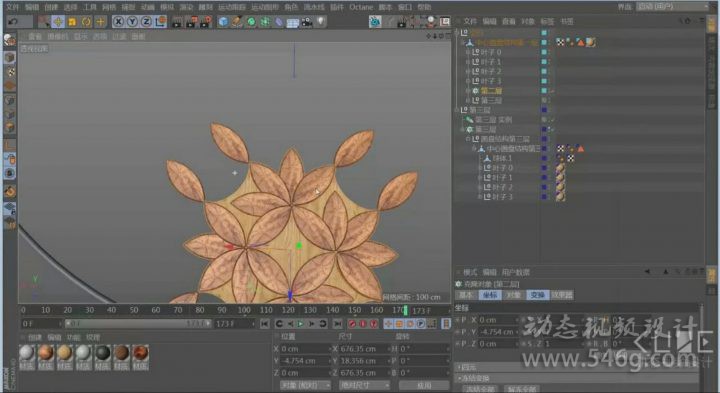Click material tag on last 叶子 3
Image resolution: width=720 pixels, height=393 pixels.
(x=560, y=197)
